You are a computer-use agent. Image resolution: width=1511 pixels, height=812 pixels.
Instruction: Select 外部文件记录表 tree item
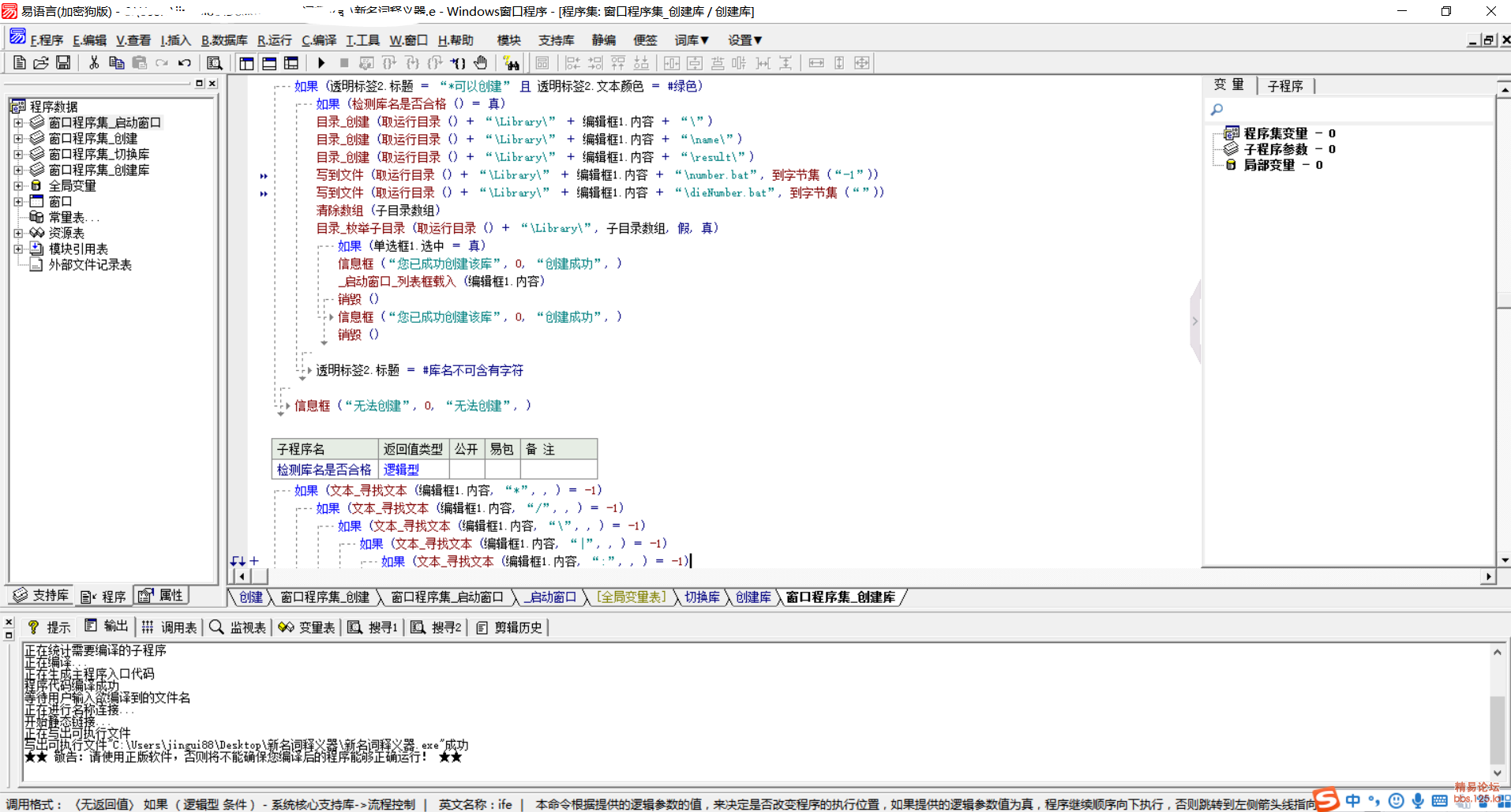pyautogui.click(x=90, y=264)
